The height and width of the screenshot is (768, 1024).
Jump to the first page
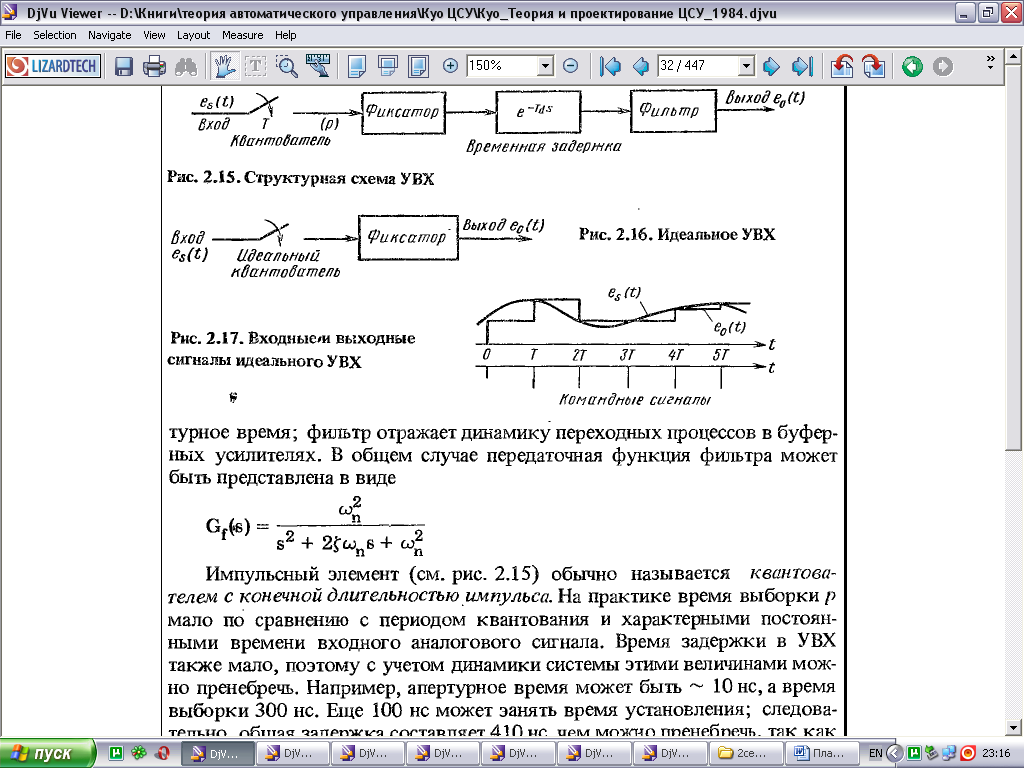click(x=611, y=66)
